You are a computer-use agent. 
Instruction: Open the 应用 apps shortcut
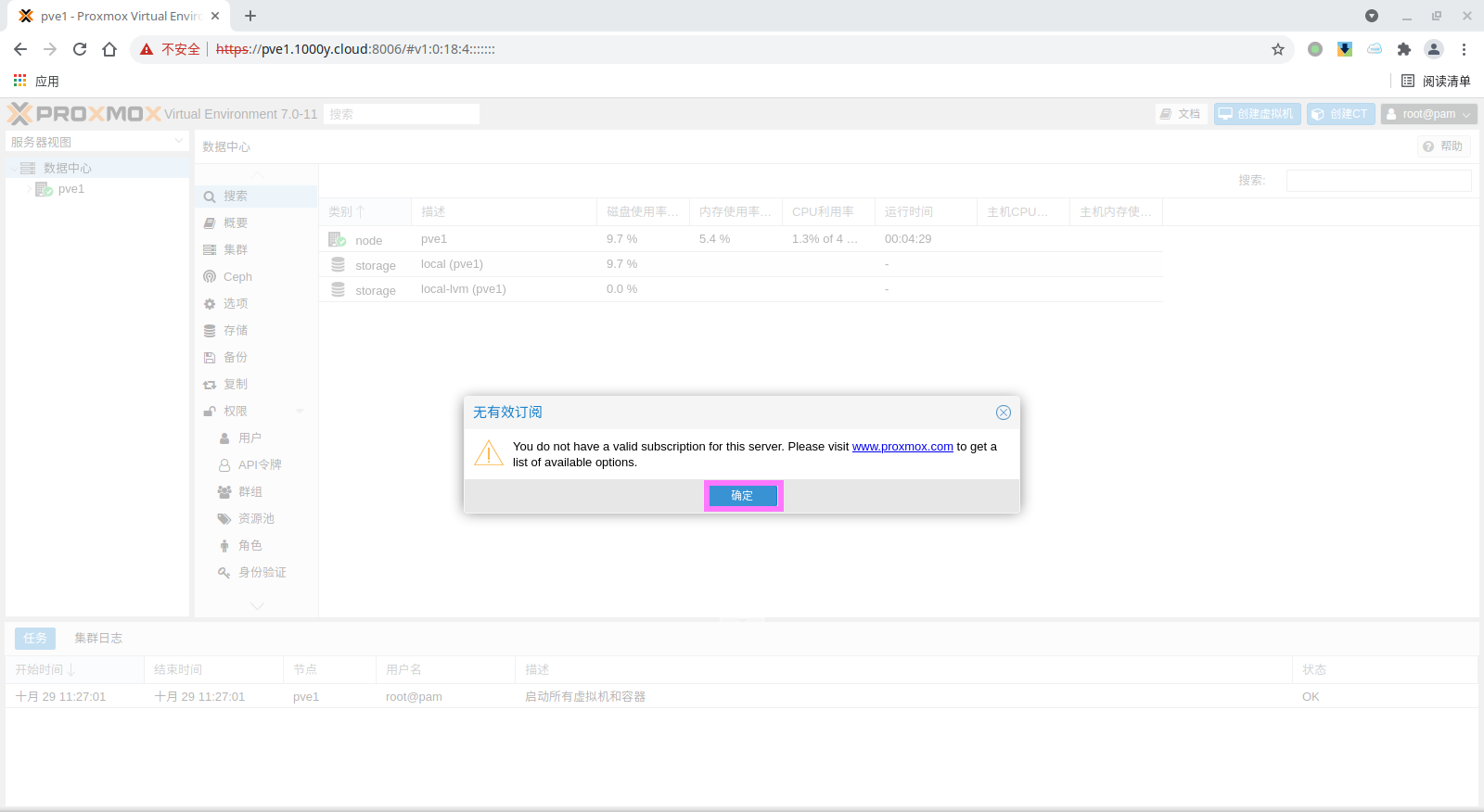36,82
